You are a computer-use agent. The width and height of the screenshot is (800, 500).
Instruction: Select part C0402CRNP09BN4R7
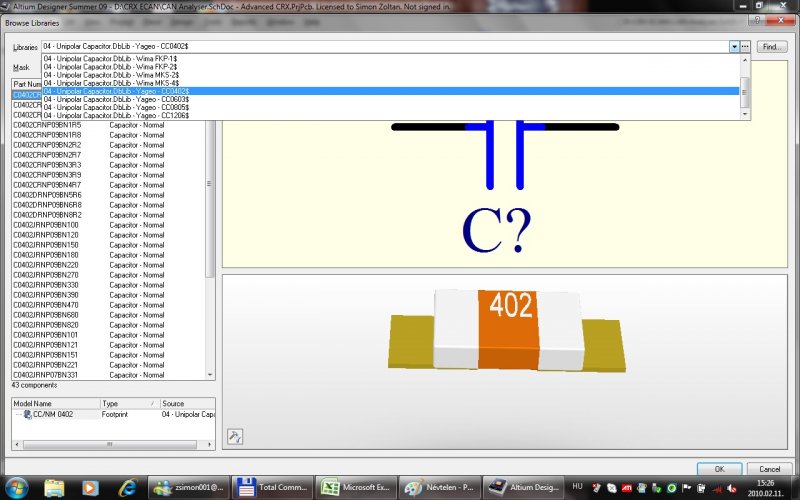[x=108, y=185]
